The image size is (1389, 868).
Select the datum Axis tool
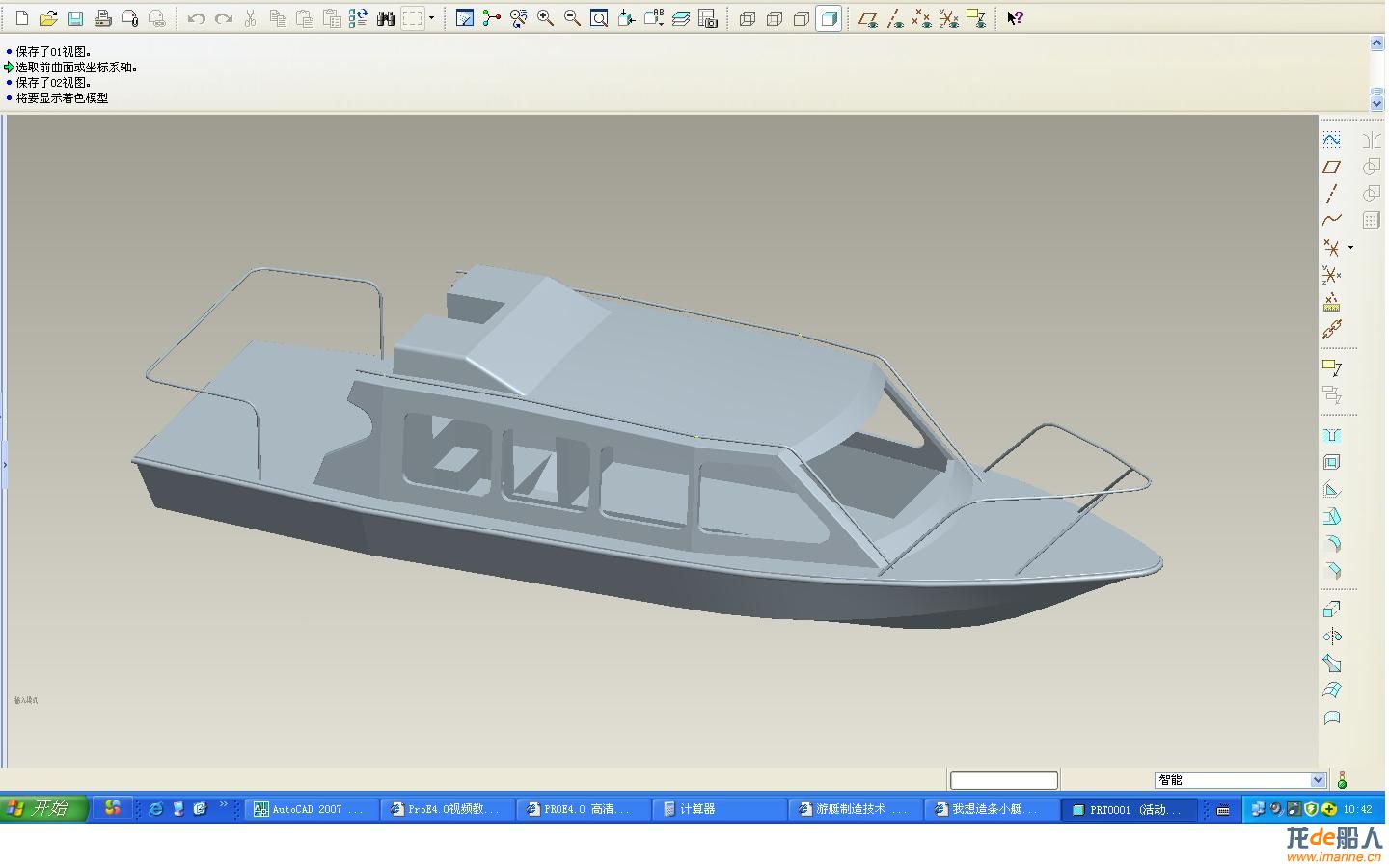(x=1332, y=193)
